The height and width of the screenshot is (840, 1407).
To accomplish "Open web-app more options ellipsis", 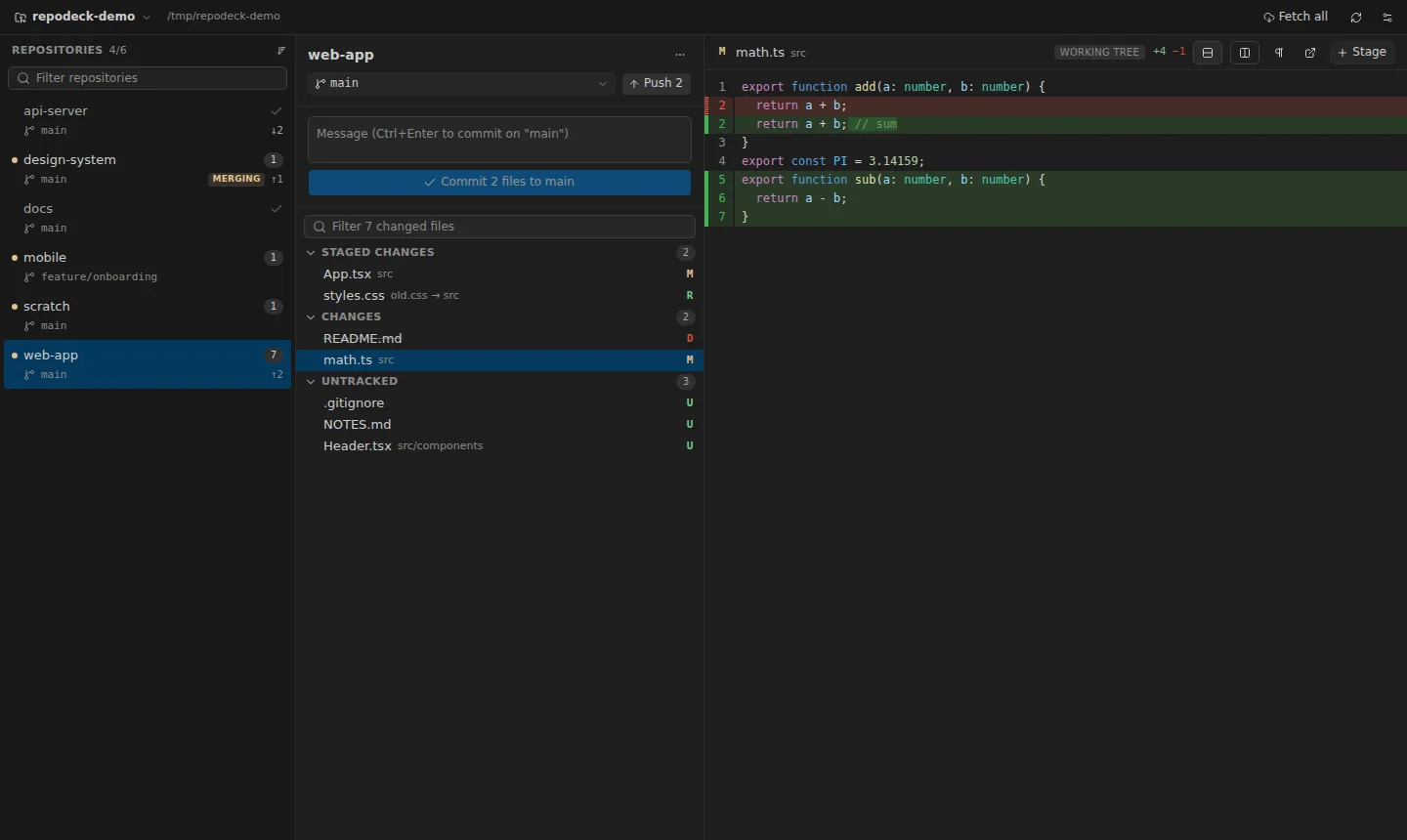I will (x=680, y=55).
